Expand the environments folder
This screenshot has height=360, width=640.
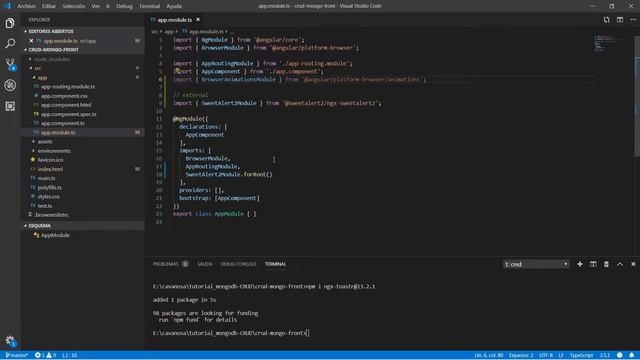[x=54, y=151]
